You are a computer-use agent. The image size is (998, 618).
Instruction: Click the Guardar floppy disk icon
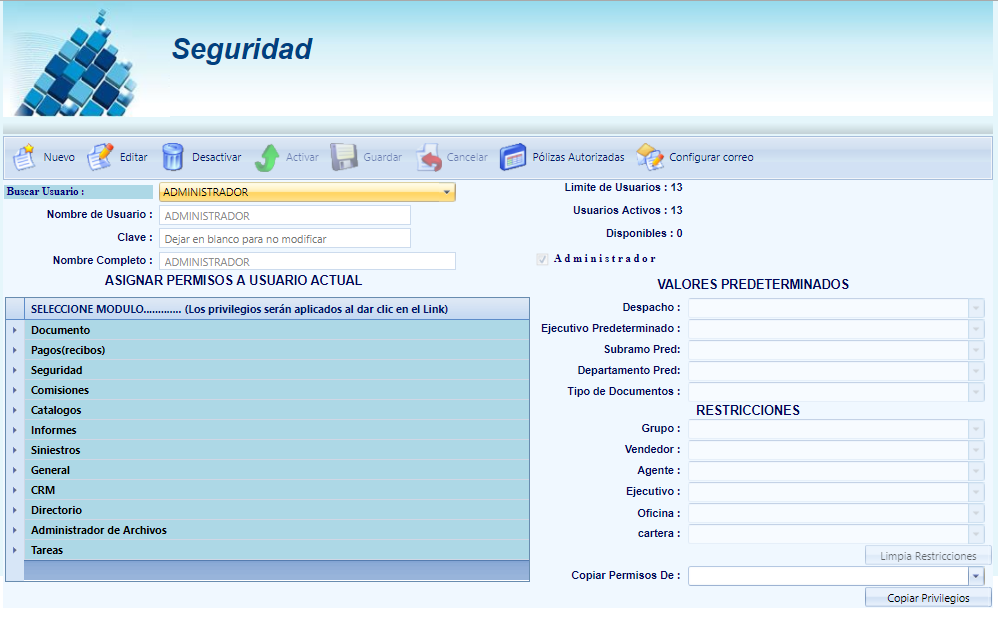pos(344,157)
